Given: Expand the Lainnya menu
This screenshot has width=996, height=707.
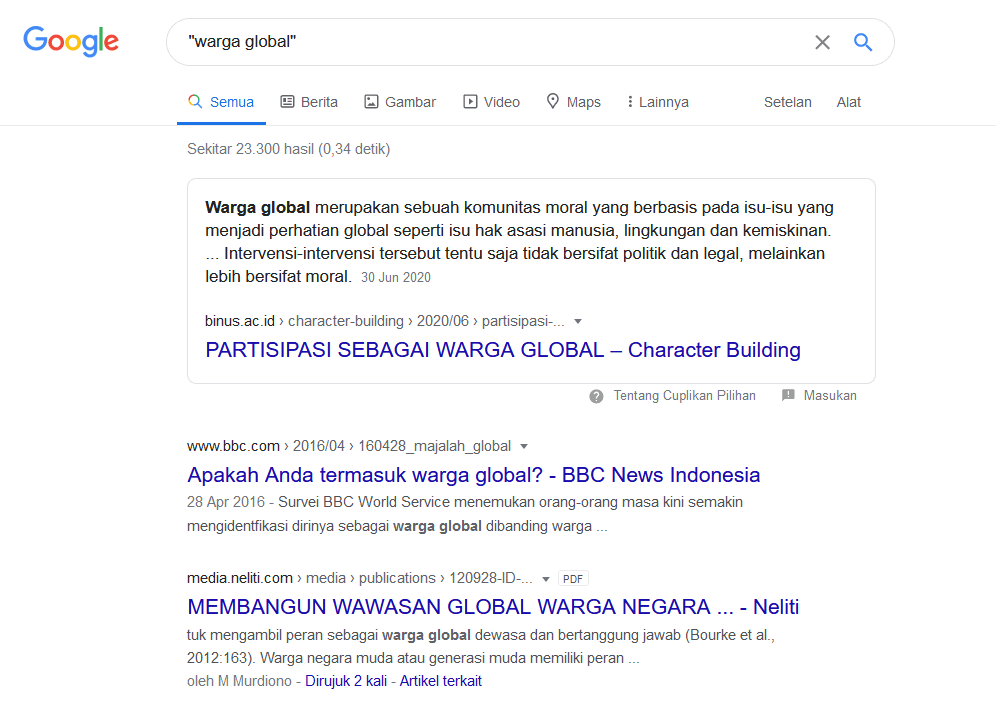Looking at the screenshot, I should [x=658, y=102].
